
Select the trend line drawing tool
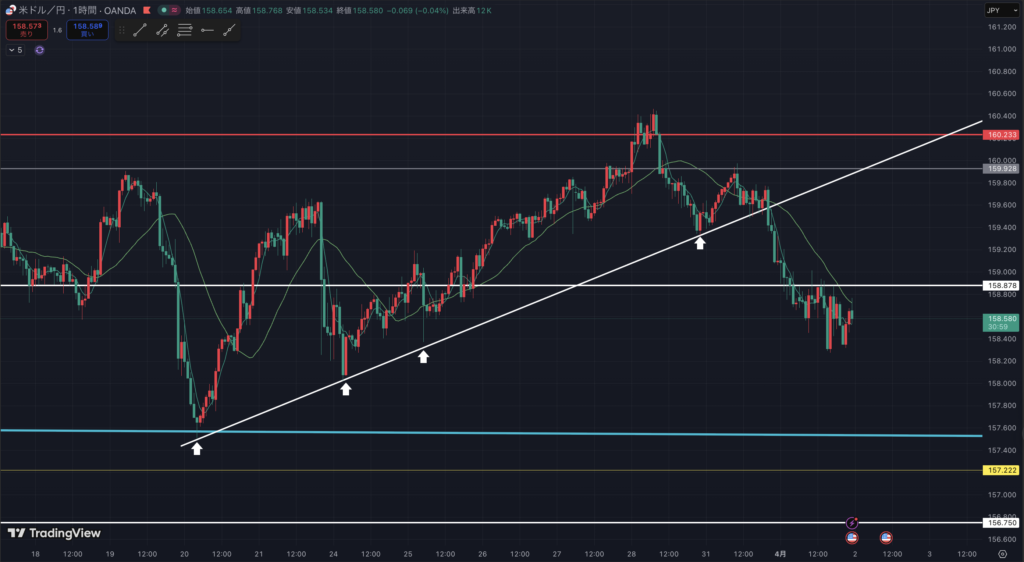pos(140,30)
